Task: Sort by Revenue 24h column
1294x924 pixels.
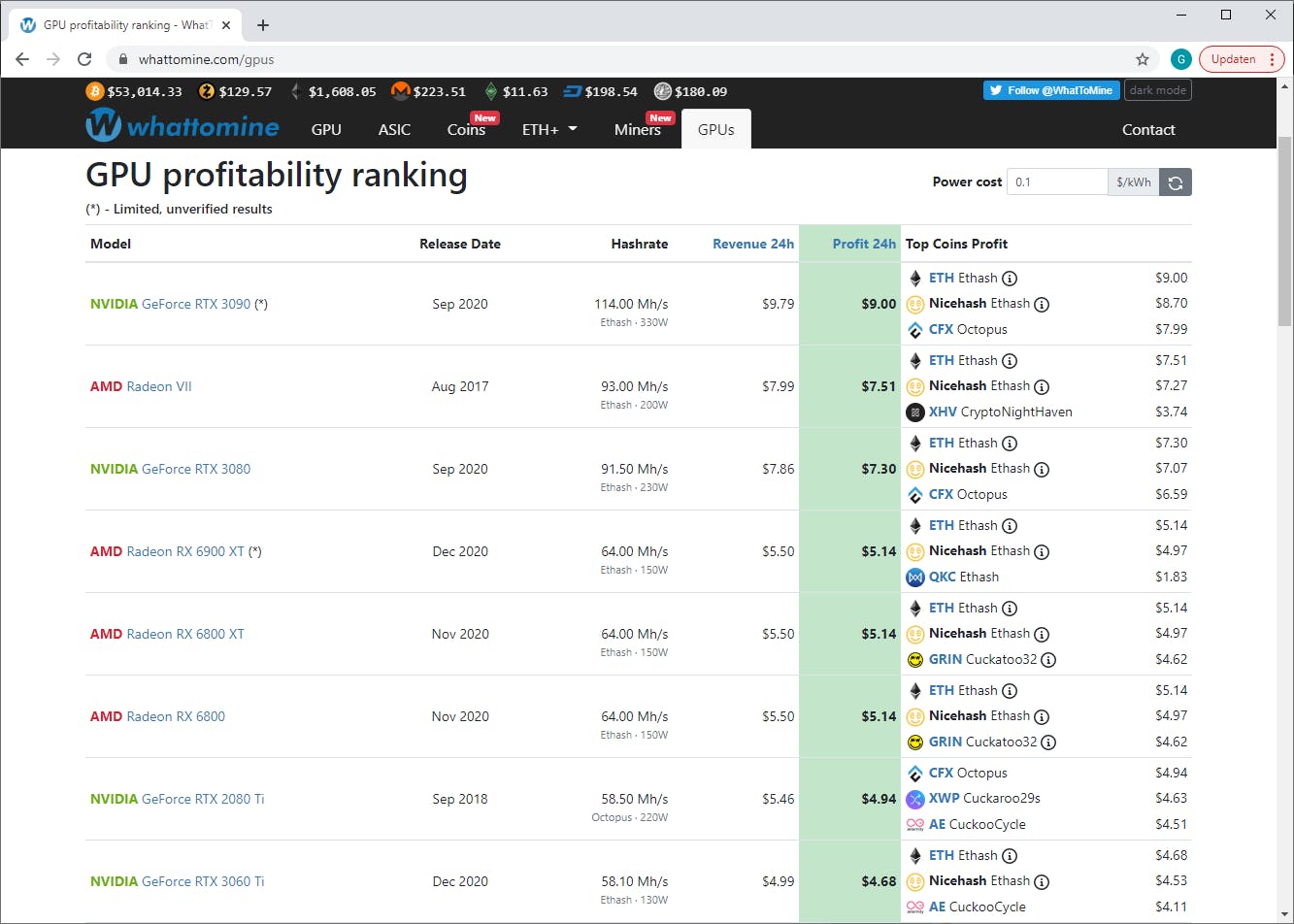Action: pyautogui.click(x=753, y=244)
